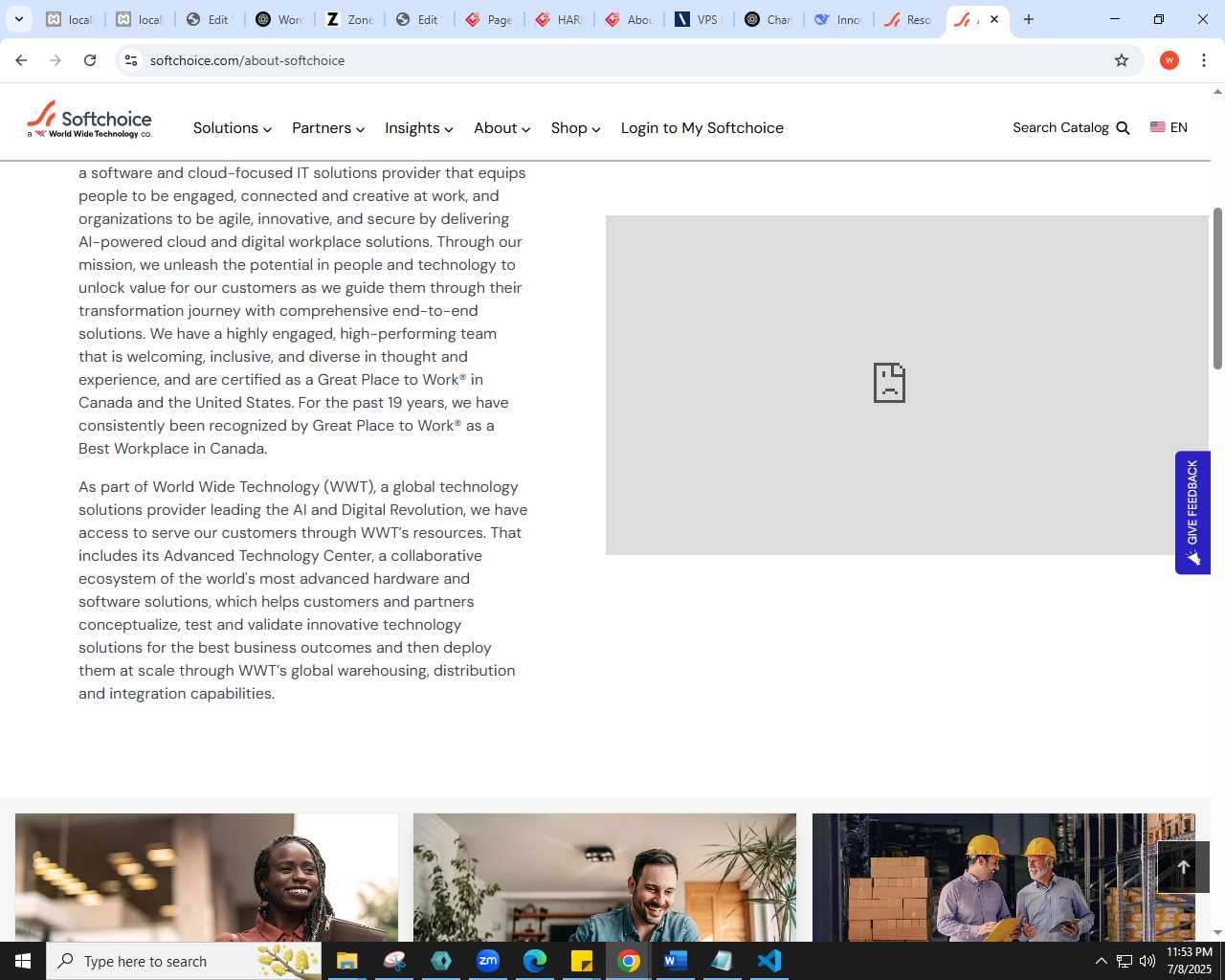This screenshot has width=1225, height=980.
Task: Click the page vertical scrollbar thumb
Action: 1217,288
